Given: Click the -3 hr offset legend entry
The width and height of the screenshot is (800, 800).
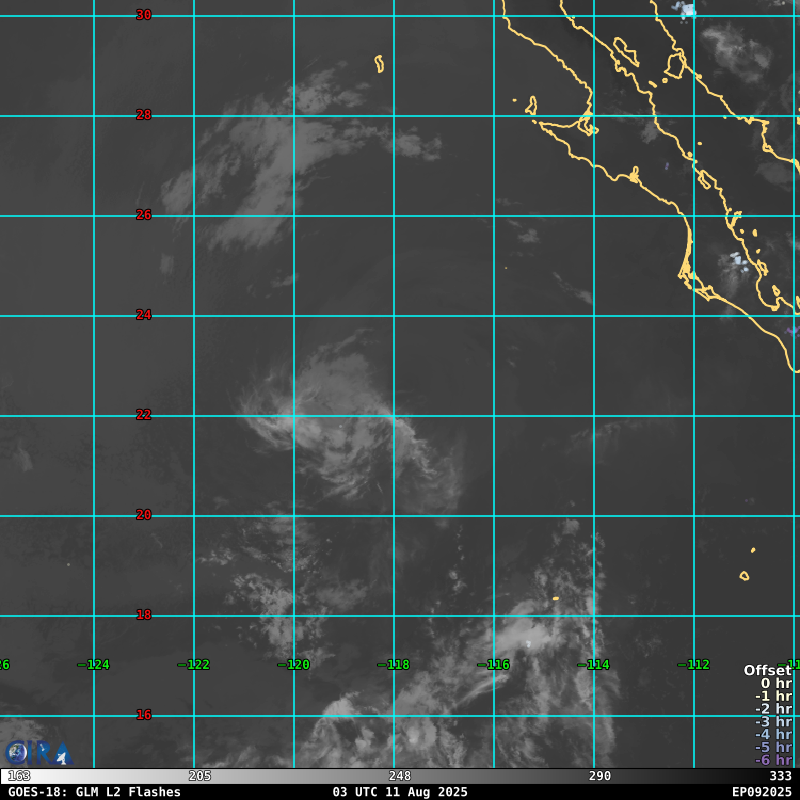Looking at the screenshot, I should click(773, 722).
